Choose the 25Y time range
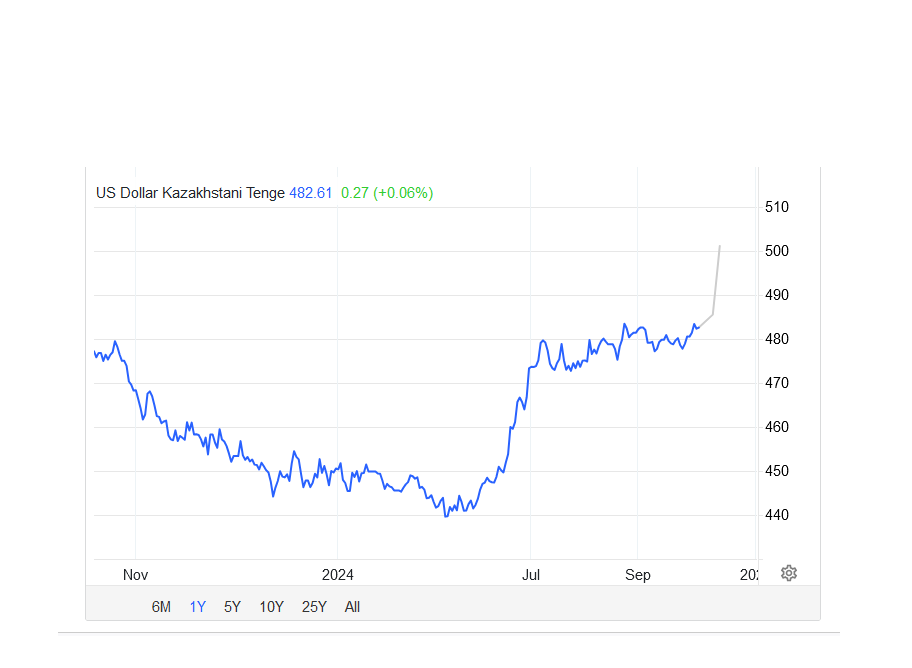This screenshot has height=668, width=912. coord(314,607)
